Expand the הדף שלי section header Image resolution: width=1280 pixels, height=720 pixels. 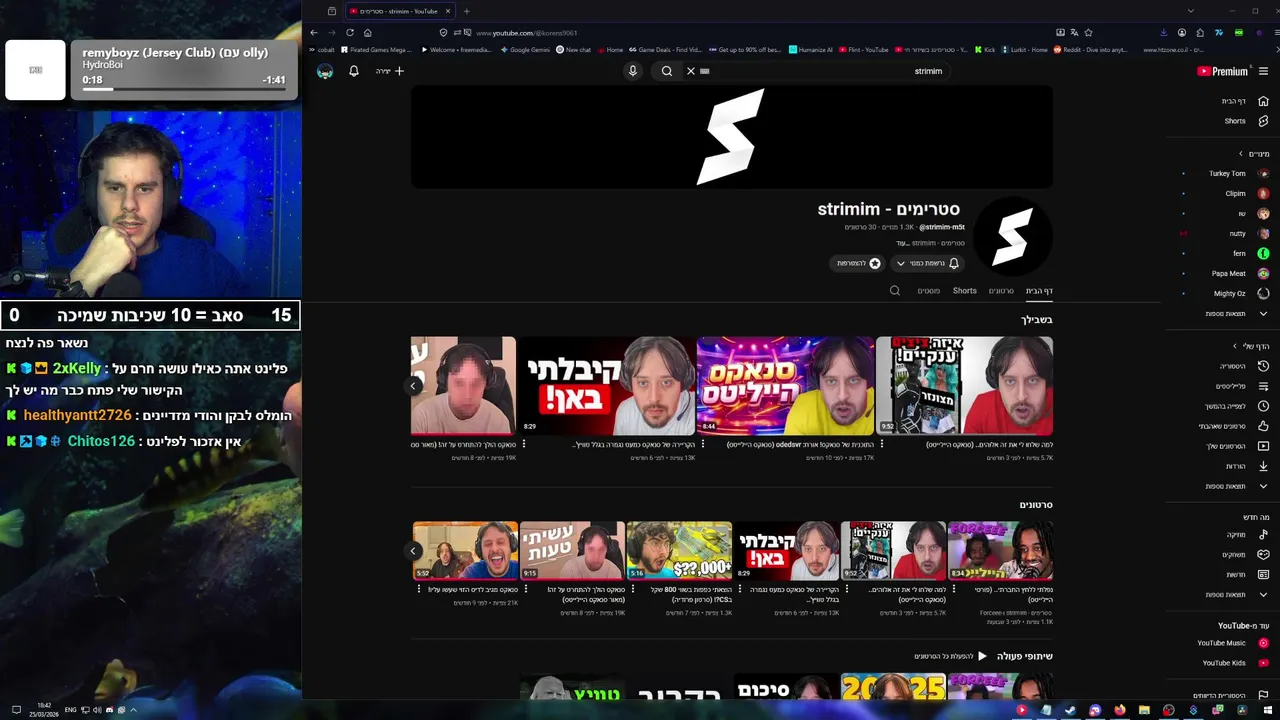point(1250,346)
